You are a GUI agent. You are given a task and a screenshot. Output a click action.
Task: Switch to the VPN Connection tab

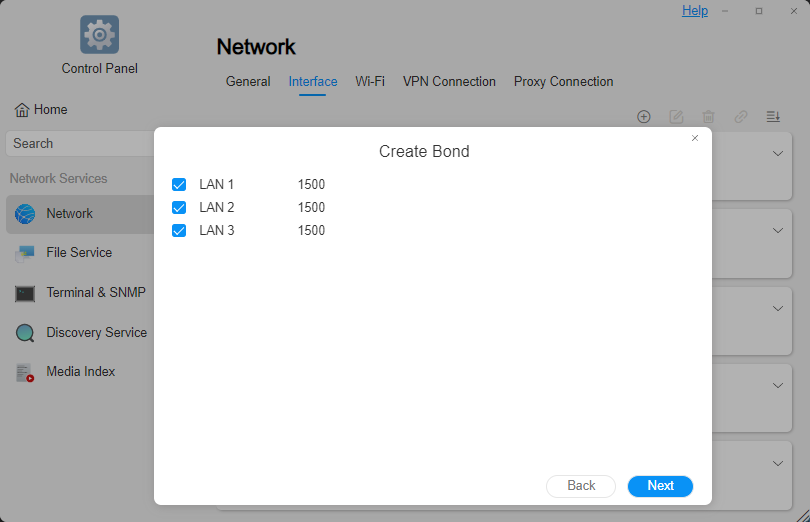point(449,82)
